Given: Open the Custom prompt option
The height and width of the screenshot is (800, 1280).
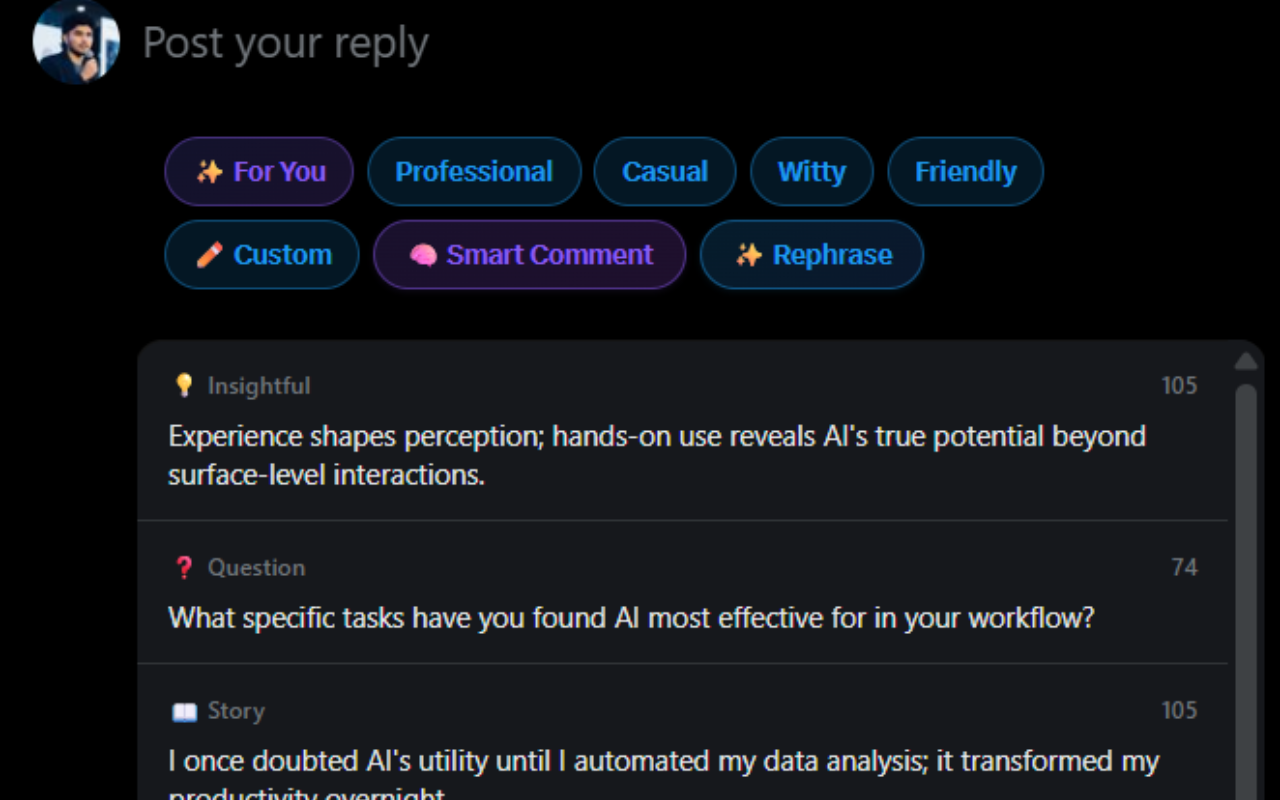Looking at the screenshot, I should coord(262,255).
